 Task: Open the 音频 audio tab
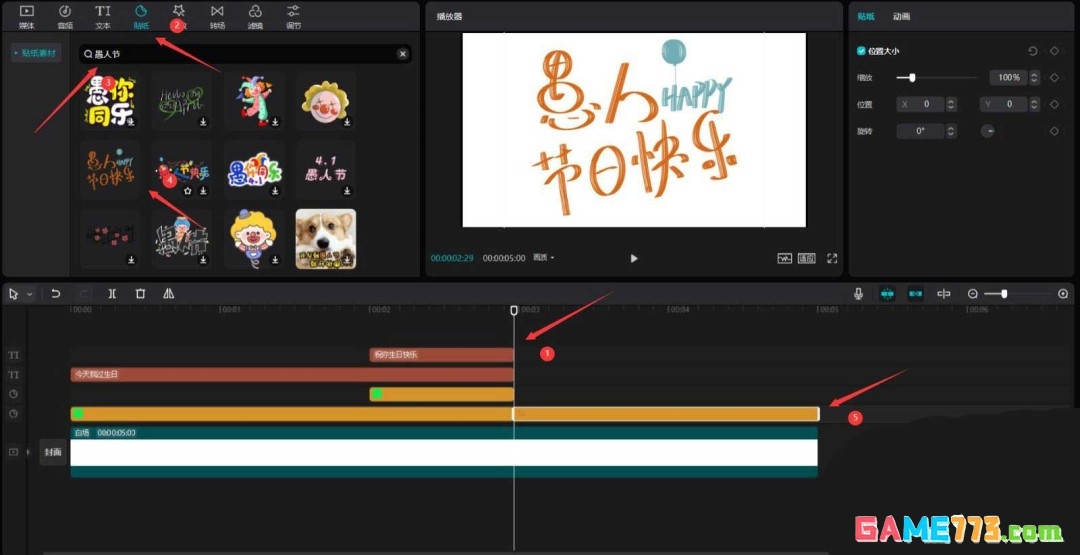tap(65, 17)
